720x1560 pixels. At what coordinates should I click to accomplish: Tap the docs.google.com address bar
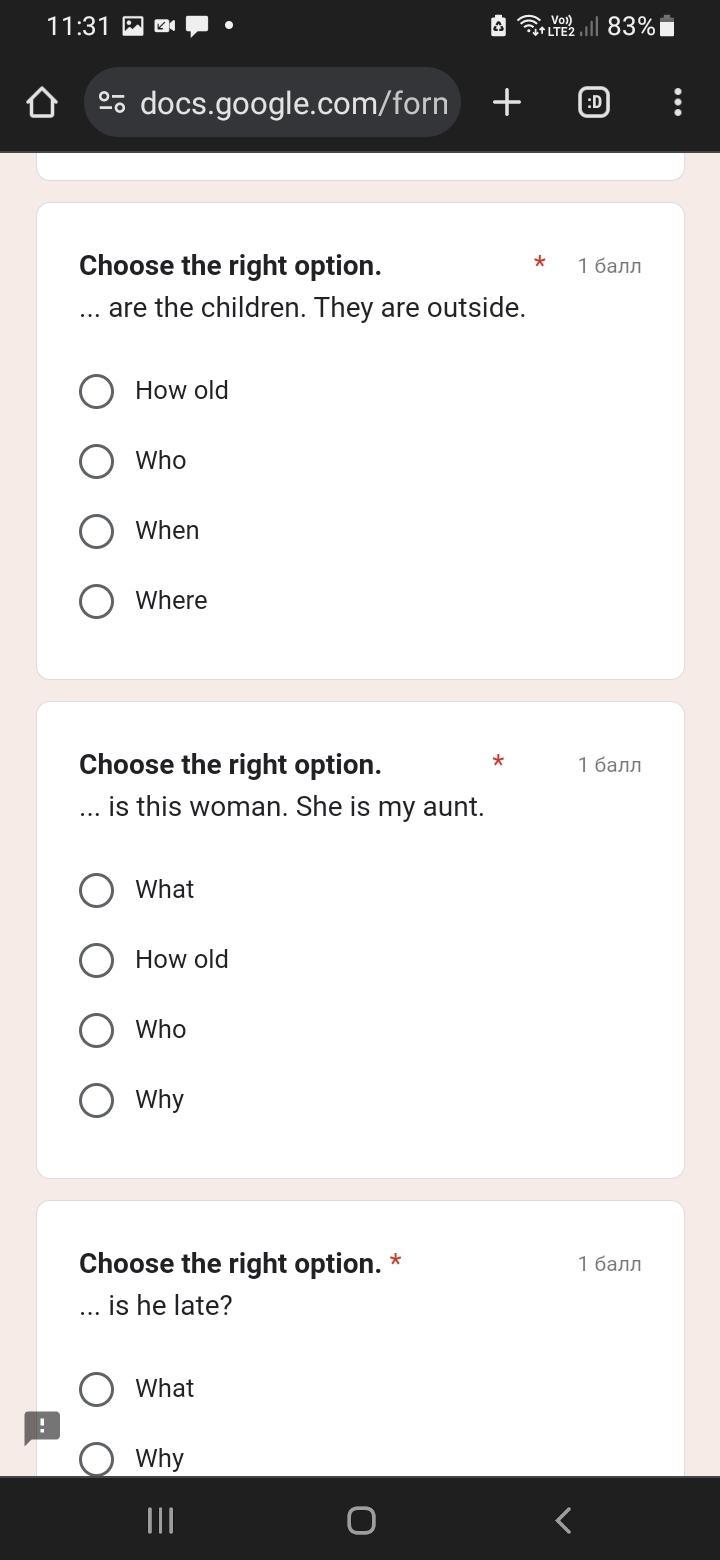[x=272, y=102]
